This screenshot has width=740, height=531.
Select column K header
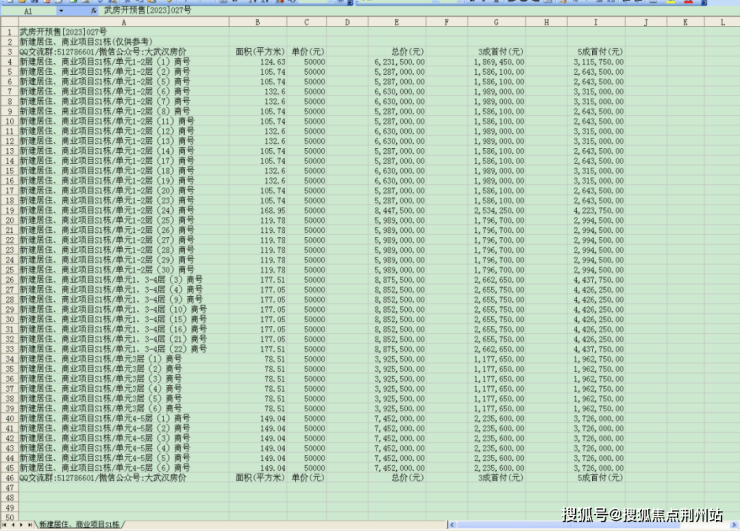tap(685, 22)
